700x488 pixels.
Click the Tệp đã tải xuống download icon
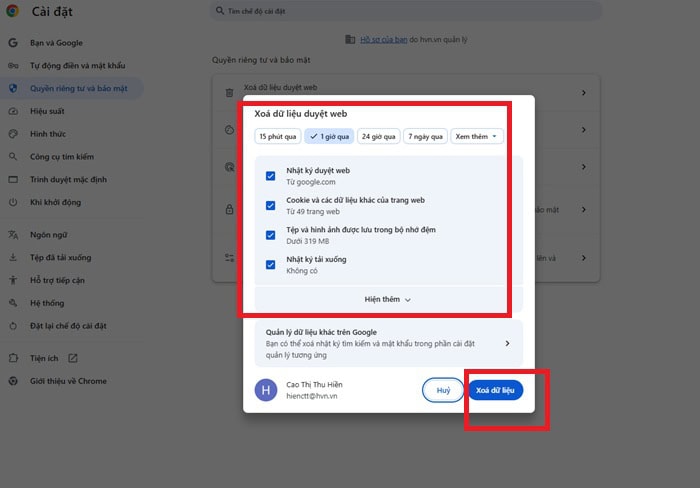[12, 257]
